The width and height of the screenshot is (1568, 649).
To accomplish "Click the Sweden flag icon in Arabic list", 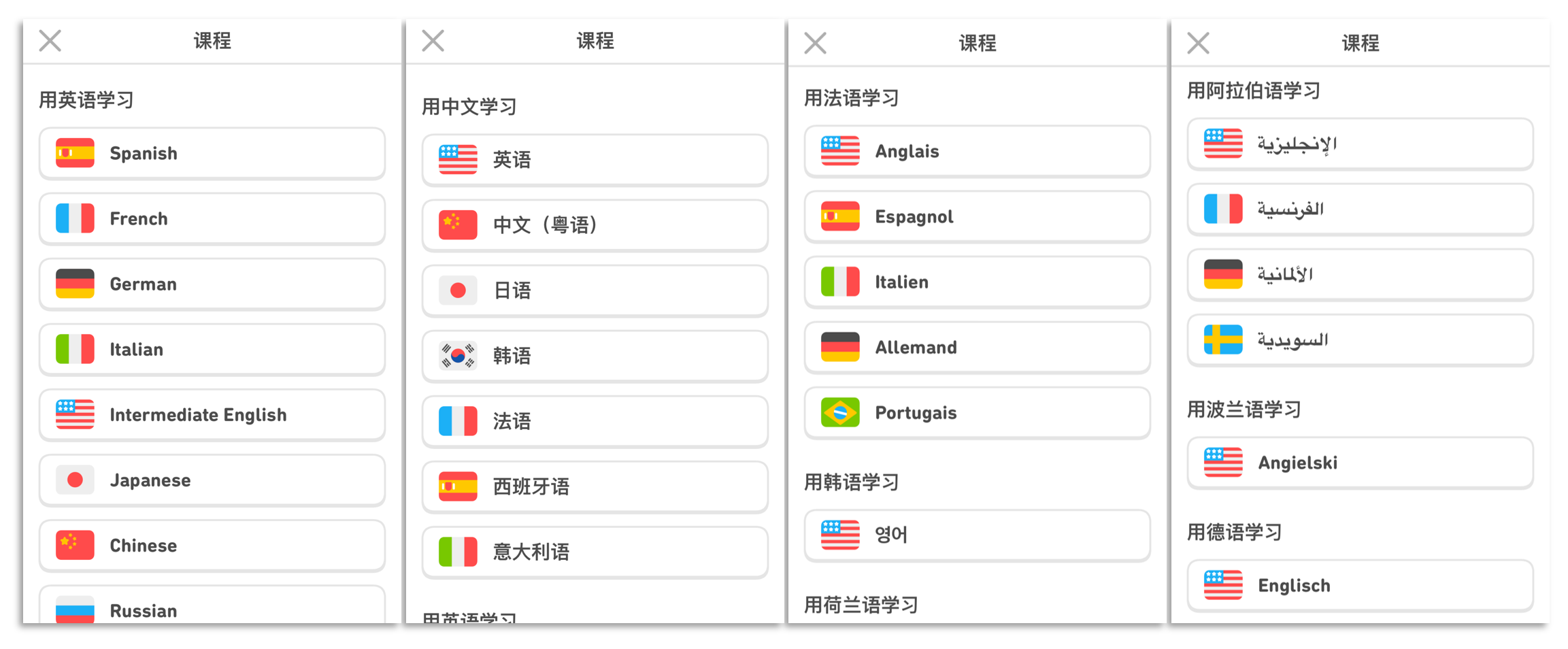I will (1223, 339).
